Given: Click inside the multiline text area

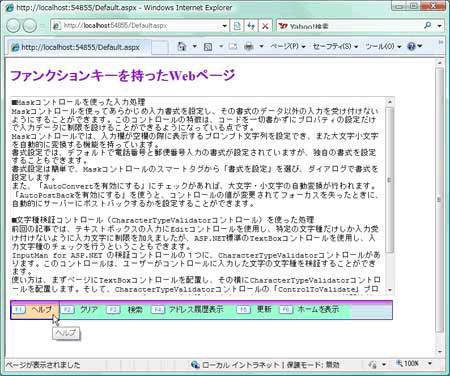Looking at the screenshot, I should click(198, 196).
